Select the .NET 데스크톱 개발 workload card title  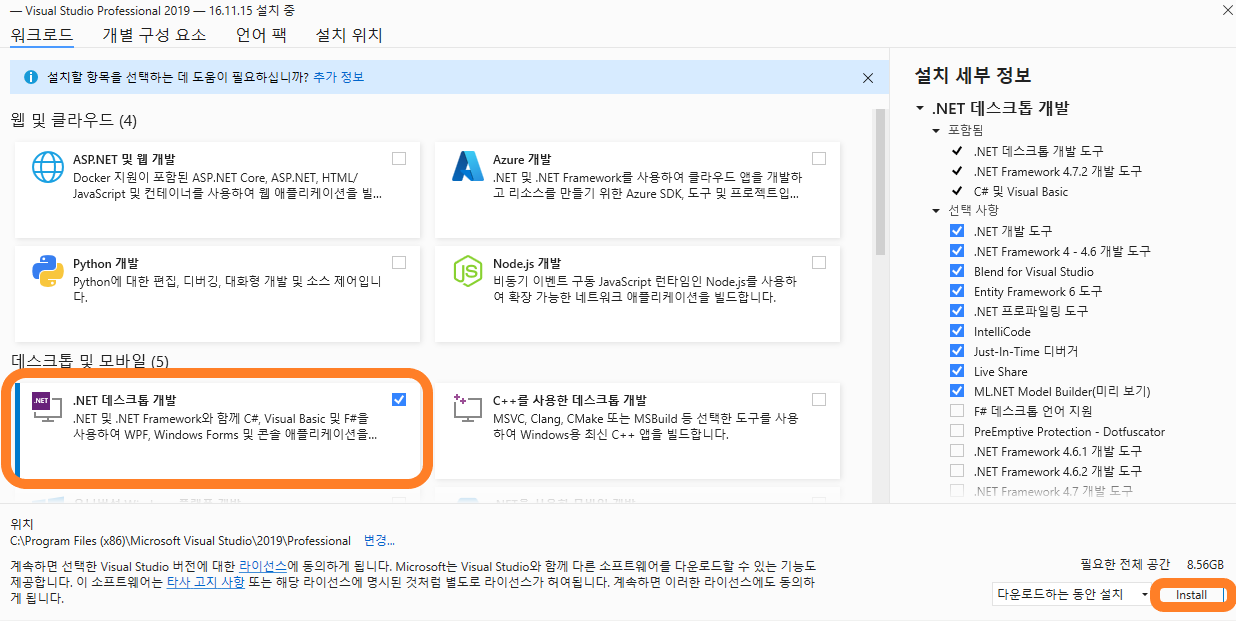pyautogui.click(x=125, y=400)
